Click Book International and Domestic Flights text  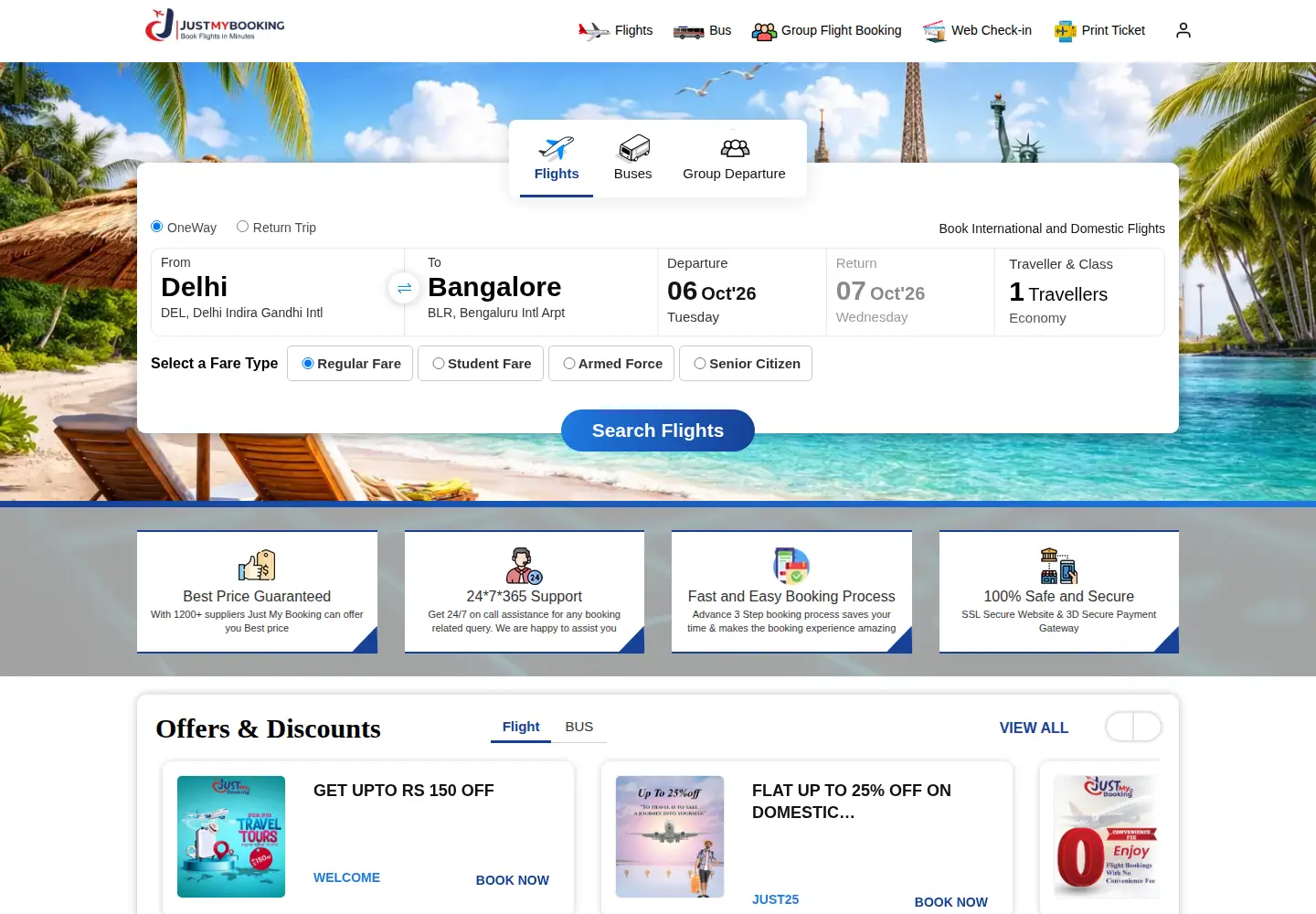tap(1052, 228)
